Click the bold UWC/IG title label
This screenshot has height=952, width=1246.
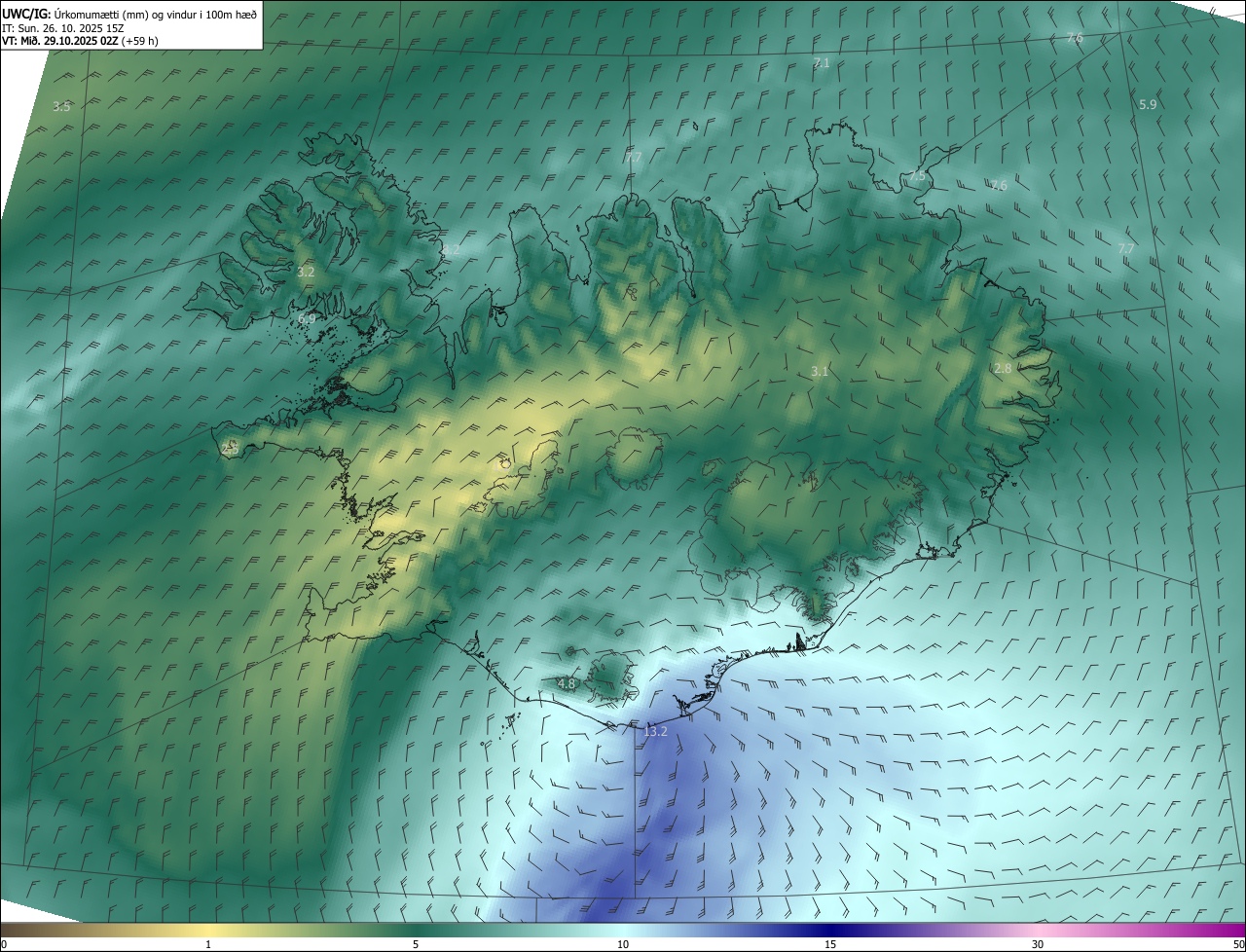(25, 13)
